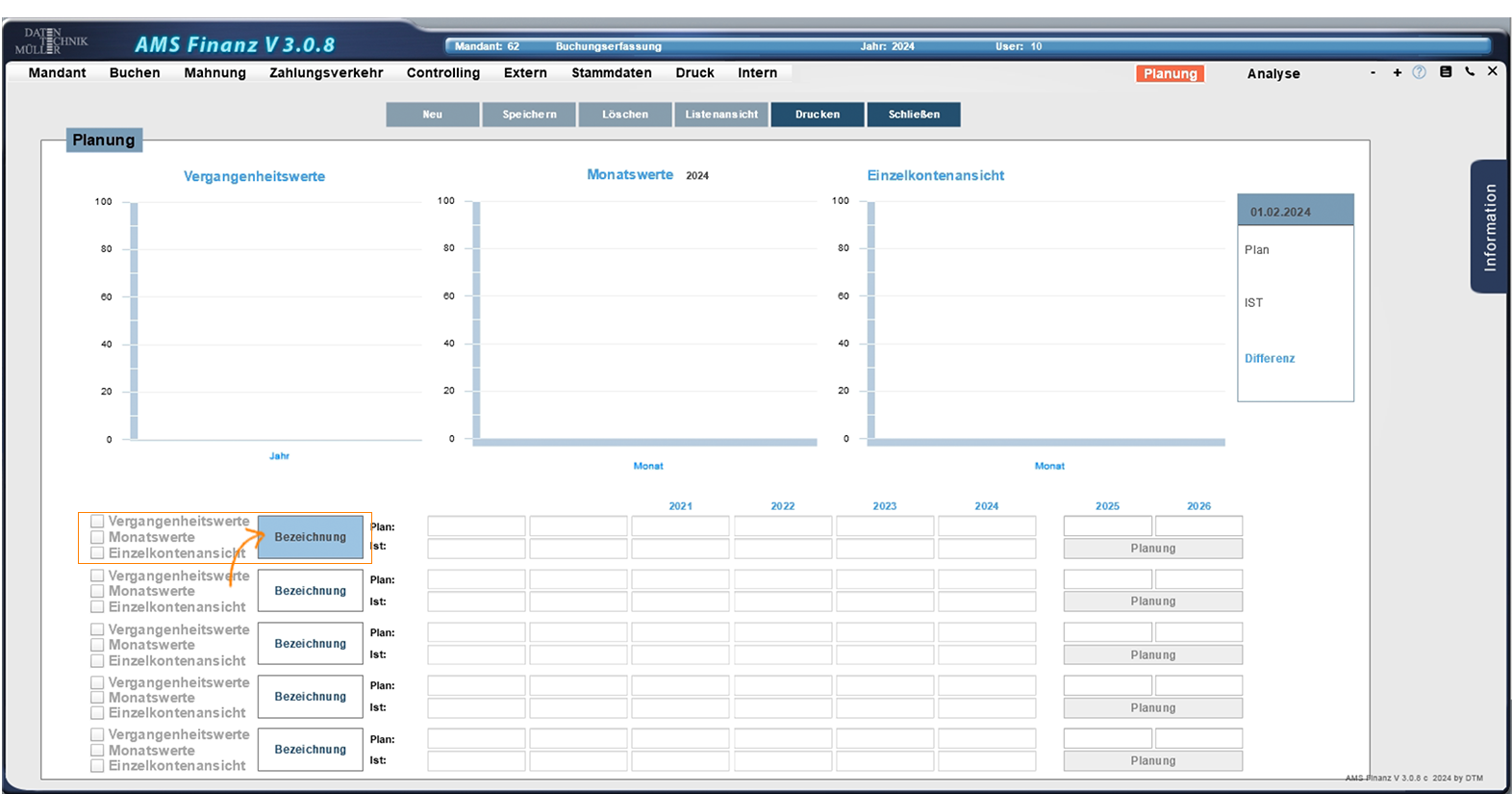Expand the Information side panel

tap(1489, 227)
